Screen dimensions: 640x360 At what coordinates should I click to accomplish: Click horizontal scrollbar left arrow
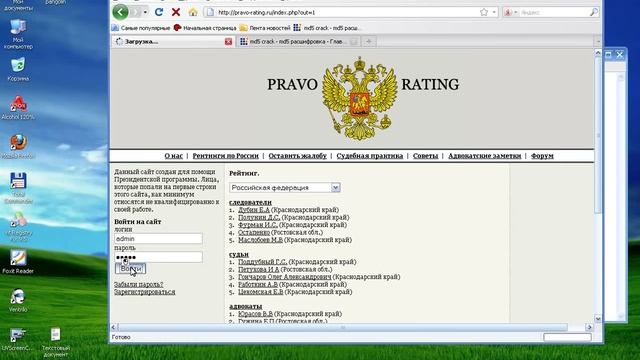[x=114, y=327]
